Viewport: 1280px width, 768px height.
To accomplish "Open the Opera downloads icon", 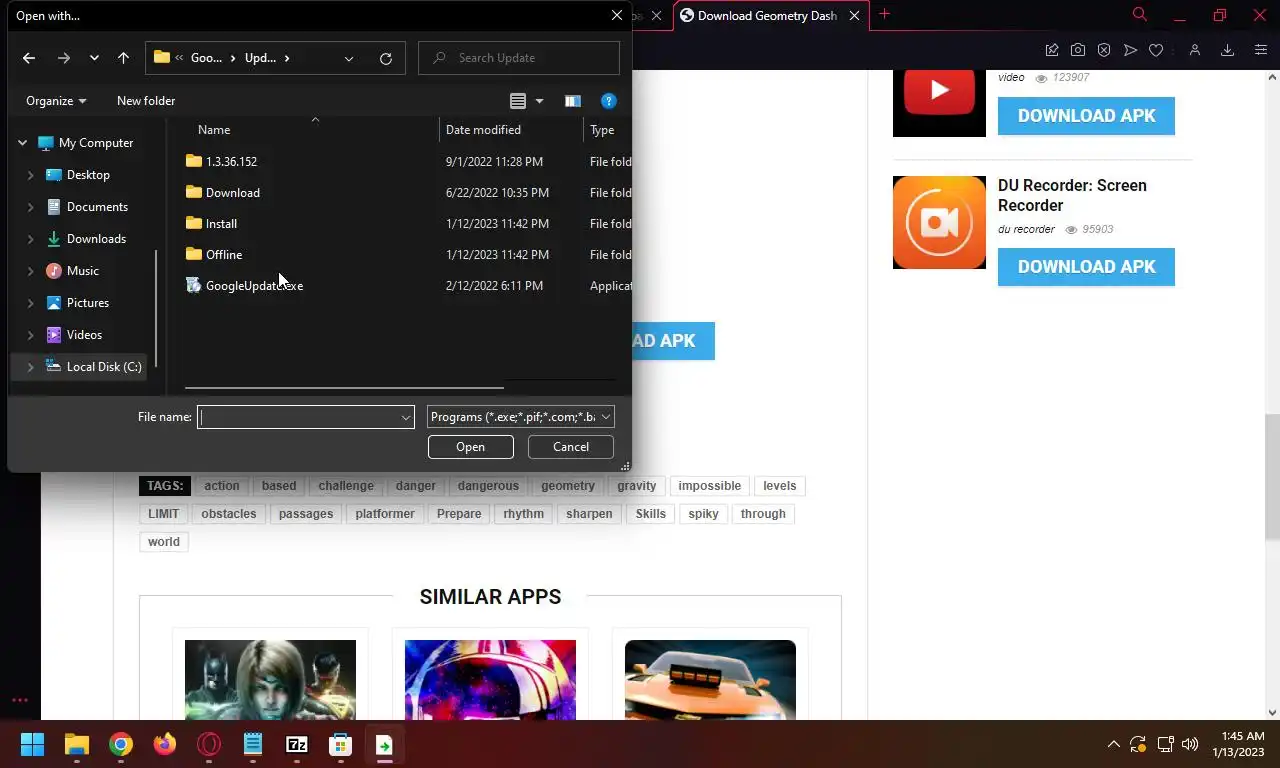I will pos(1228,50).
